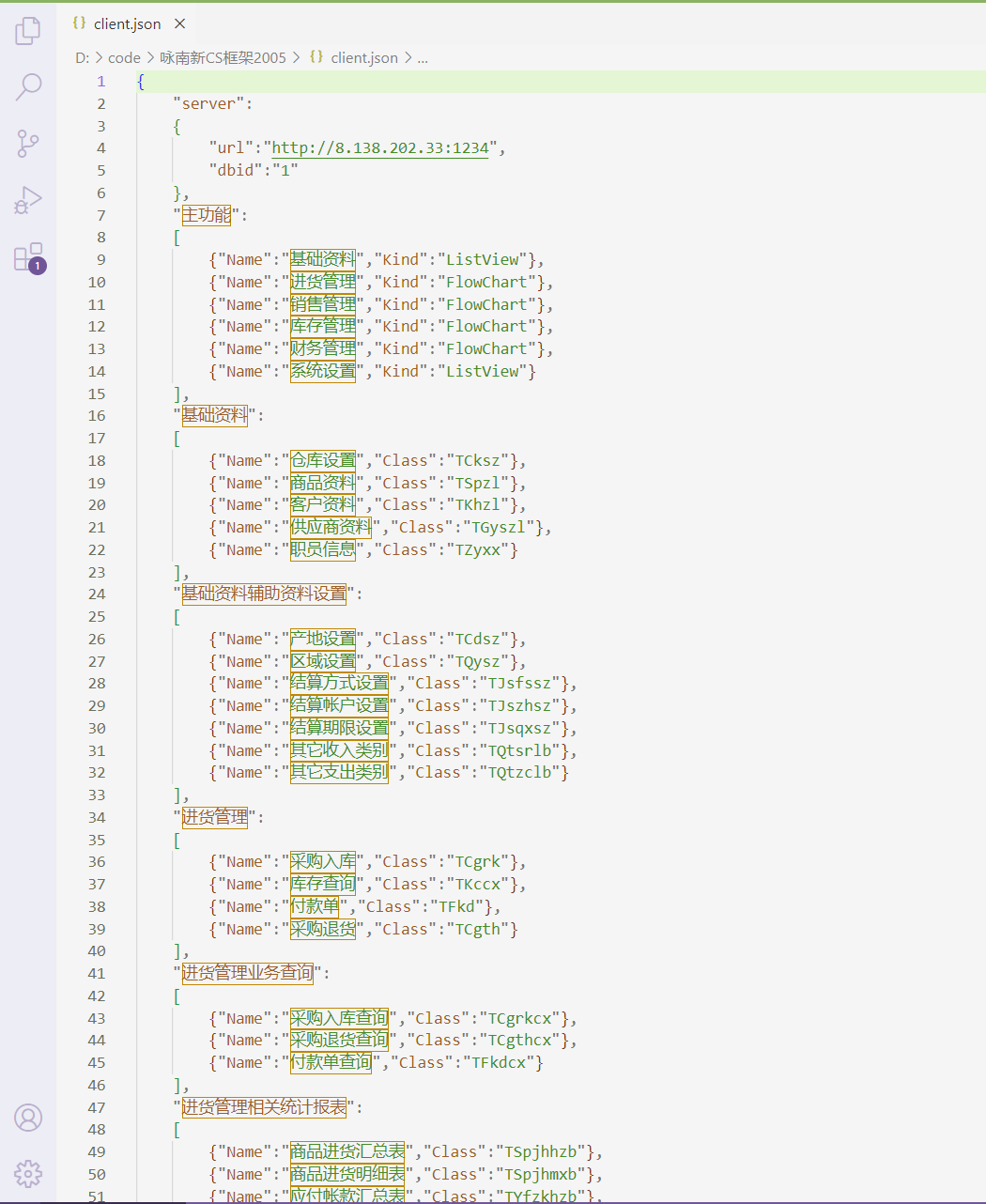Screen dimensions: 986x1204
Task: Open the Extensions view with the 1 badge
Action: click(x=28, y=257)
